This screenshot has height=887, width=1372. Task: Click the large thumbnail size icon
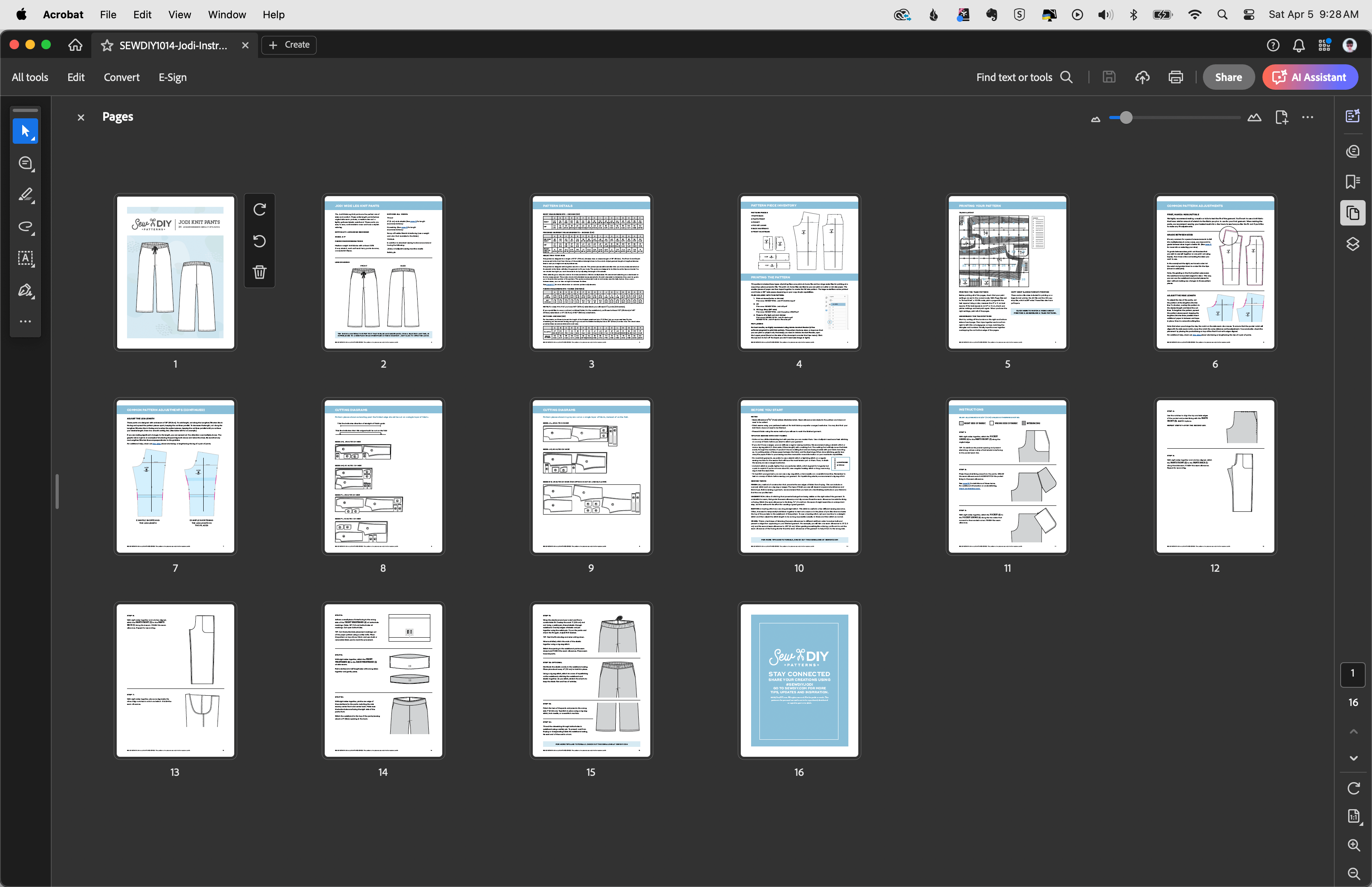point(1254,118)
